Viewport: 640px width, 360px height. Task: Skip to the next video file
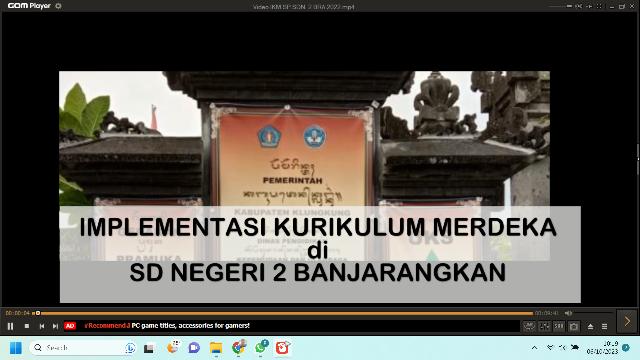point(55,326)
